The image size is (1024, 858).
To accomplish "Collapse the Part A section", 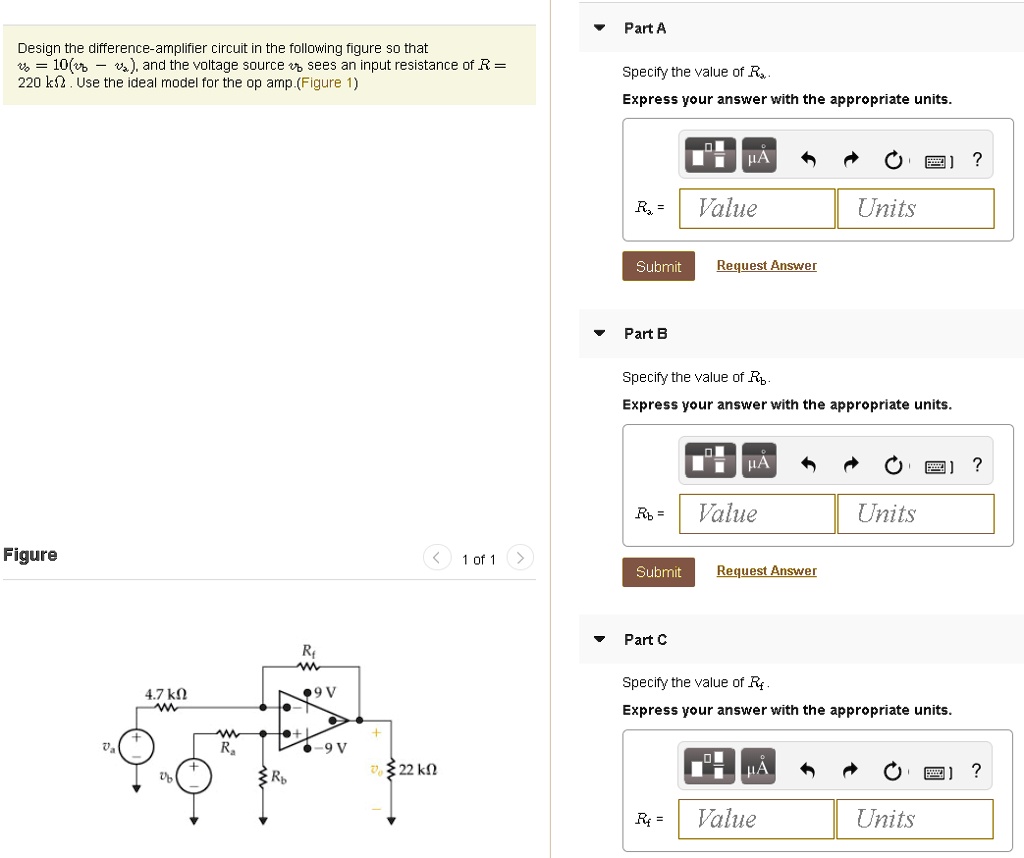I will [599, 28].
